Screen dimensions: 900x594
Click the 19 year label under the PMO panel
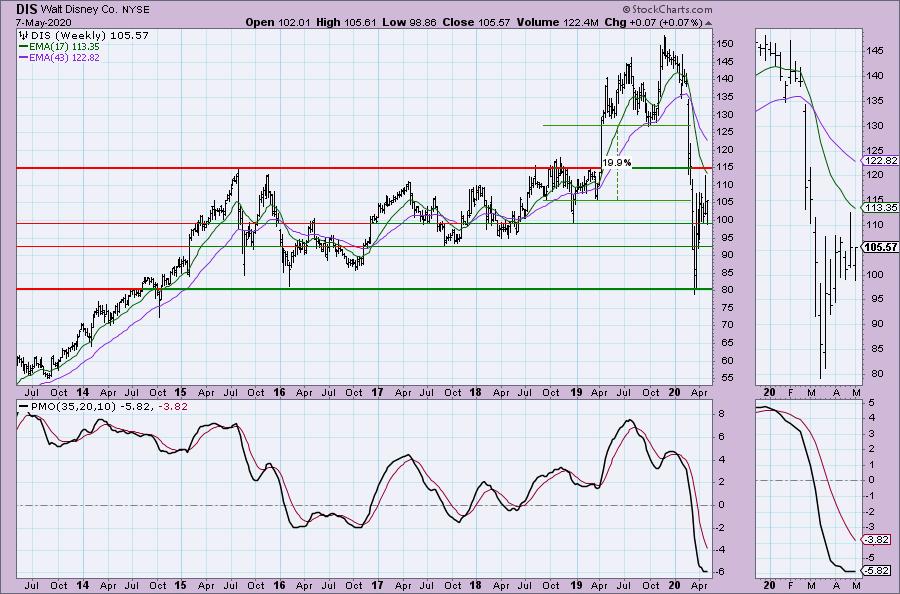(x=576, y=585)
